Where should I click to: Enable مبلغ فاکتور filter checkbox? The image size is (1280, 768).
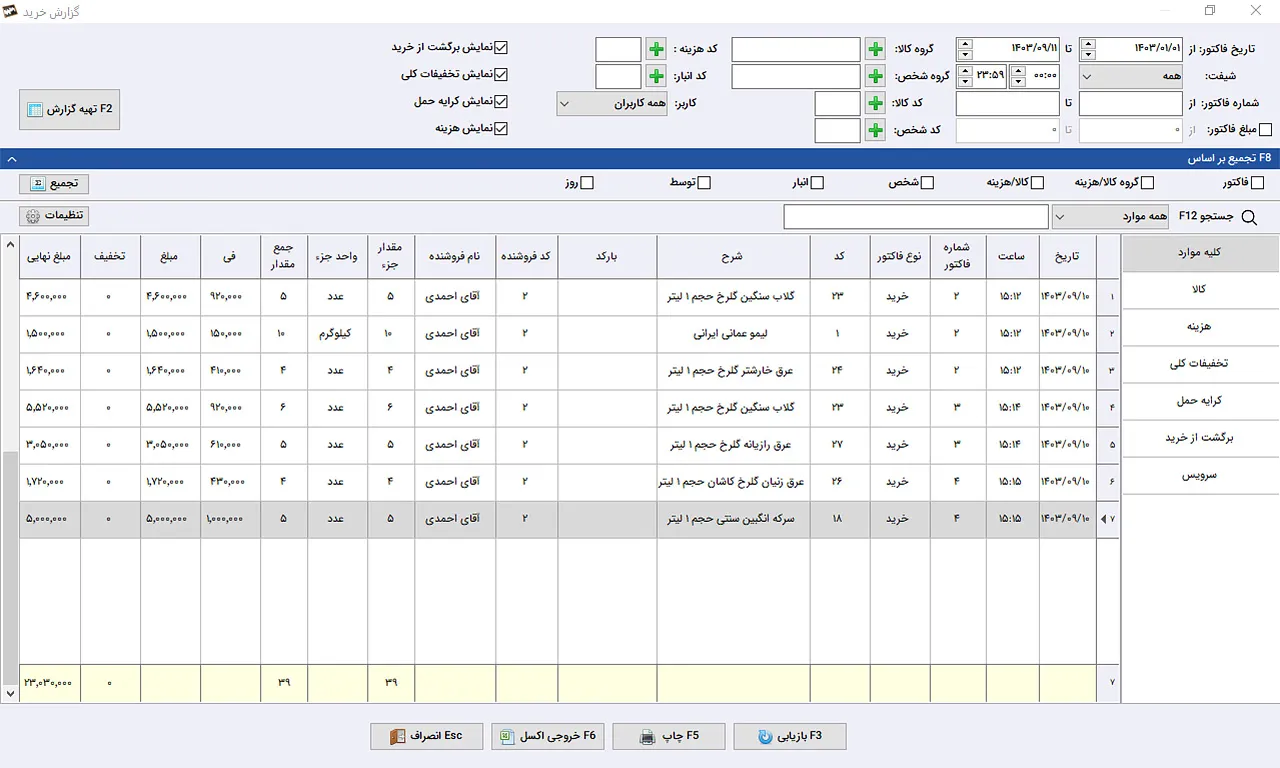click(1266, 130)
